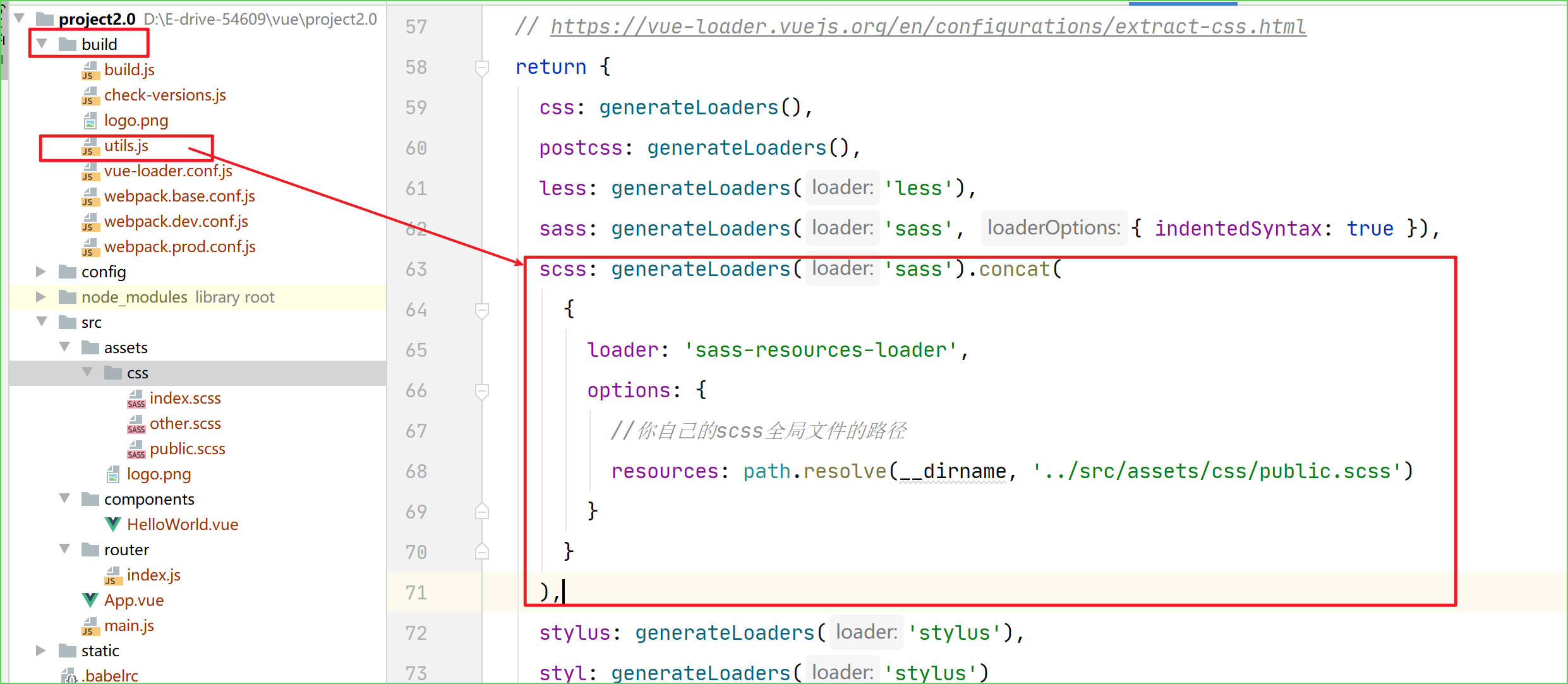Open the vue-loader extract-css documentation link

click(927, 27)
